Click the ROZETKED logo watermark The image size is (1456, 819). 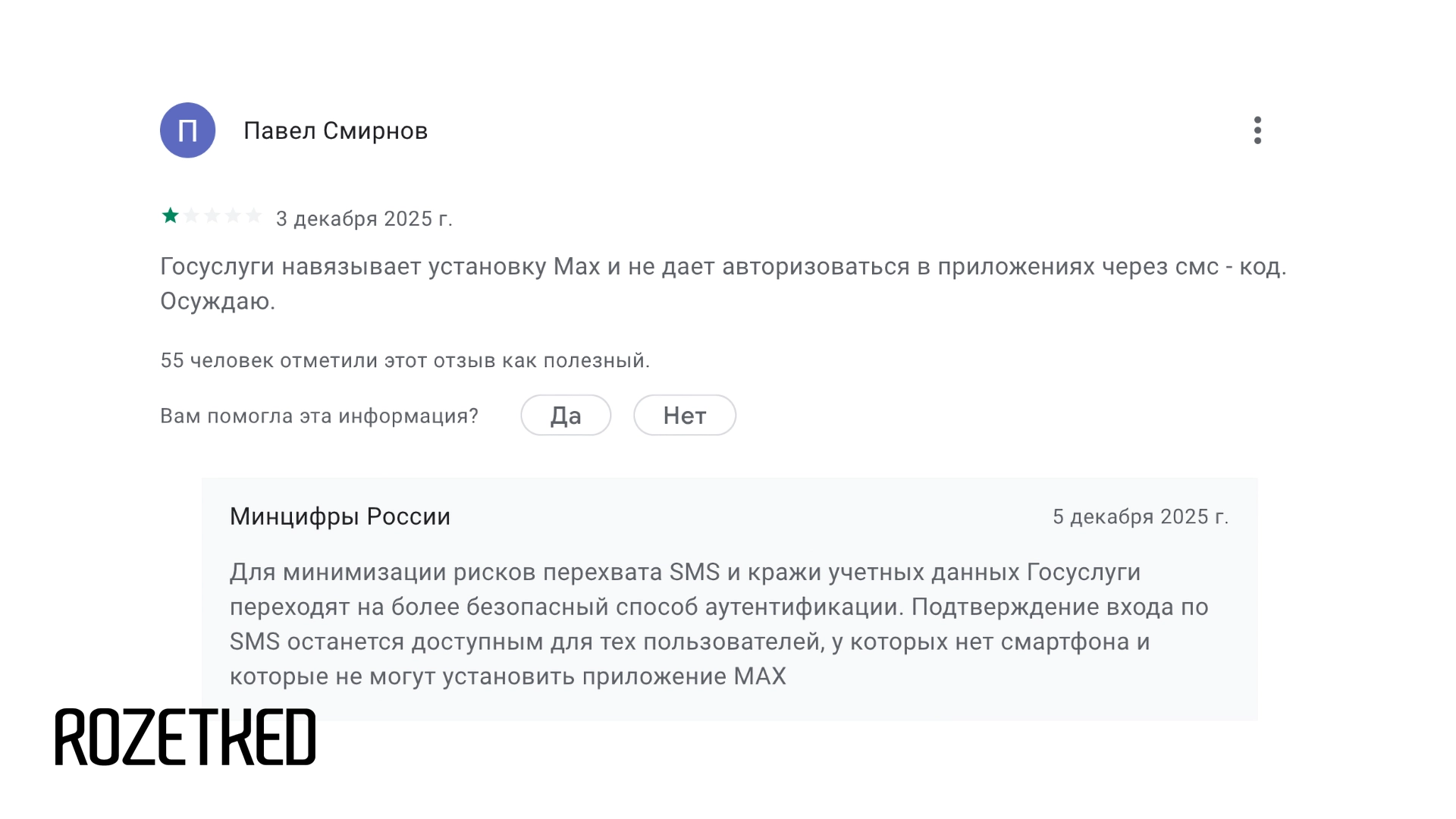[185, 737]
